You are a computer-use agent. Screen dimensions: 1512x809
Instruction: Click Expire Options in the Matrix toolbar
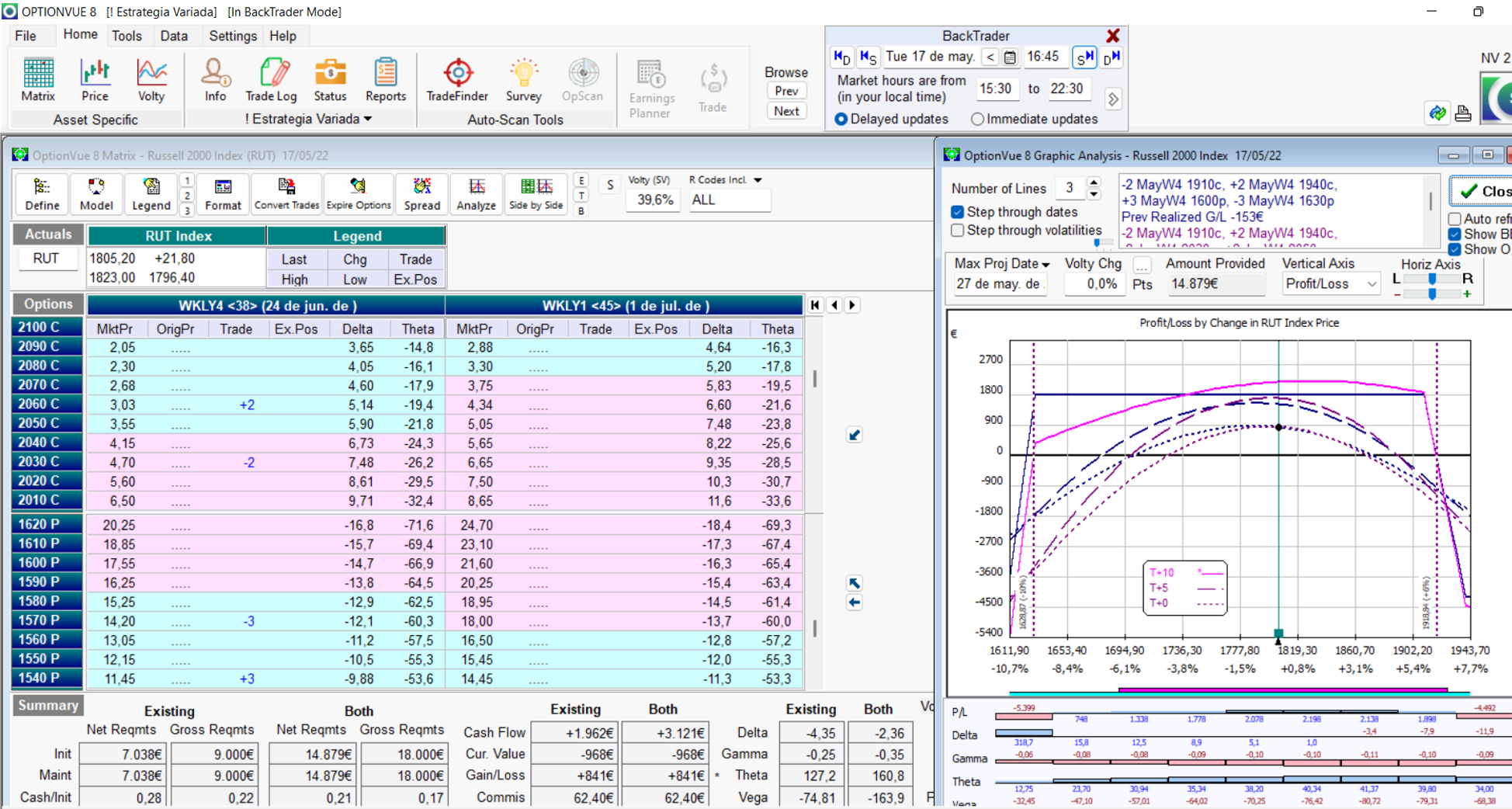click(359, 193)
